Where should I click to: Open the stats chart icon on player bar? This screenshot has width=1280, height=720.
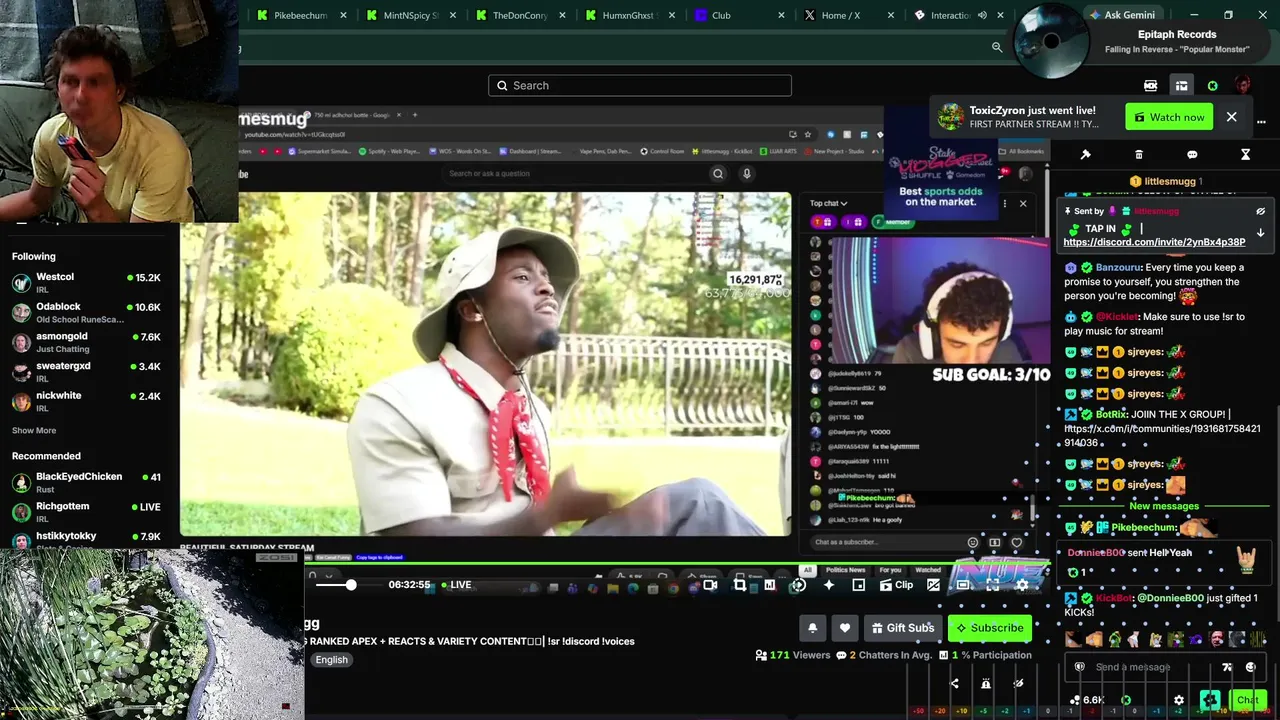click(770, 585)
